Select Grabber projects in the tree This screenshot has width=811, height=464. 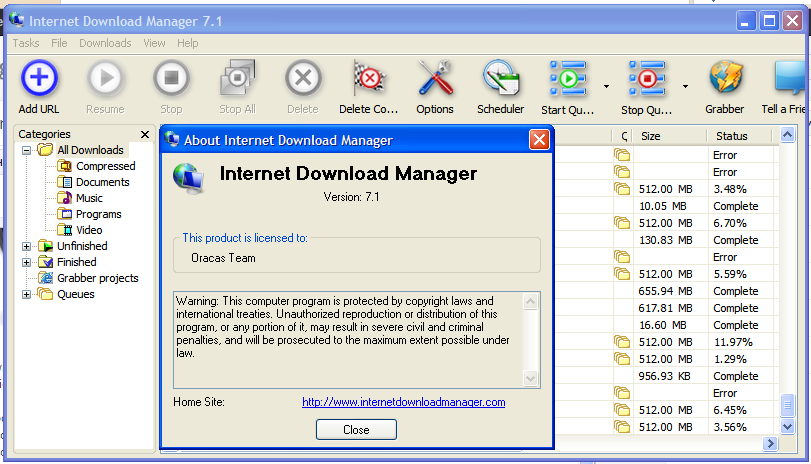click(x=89, y=278)
